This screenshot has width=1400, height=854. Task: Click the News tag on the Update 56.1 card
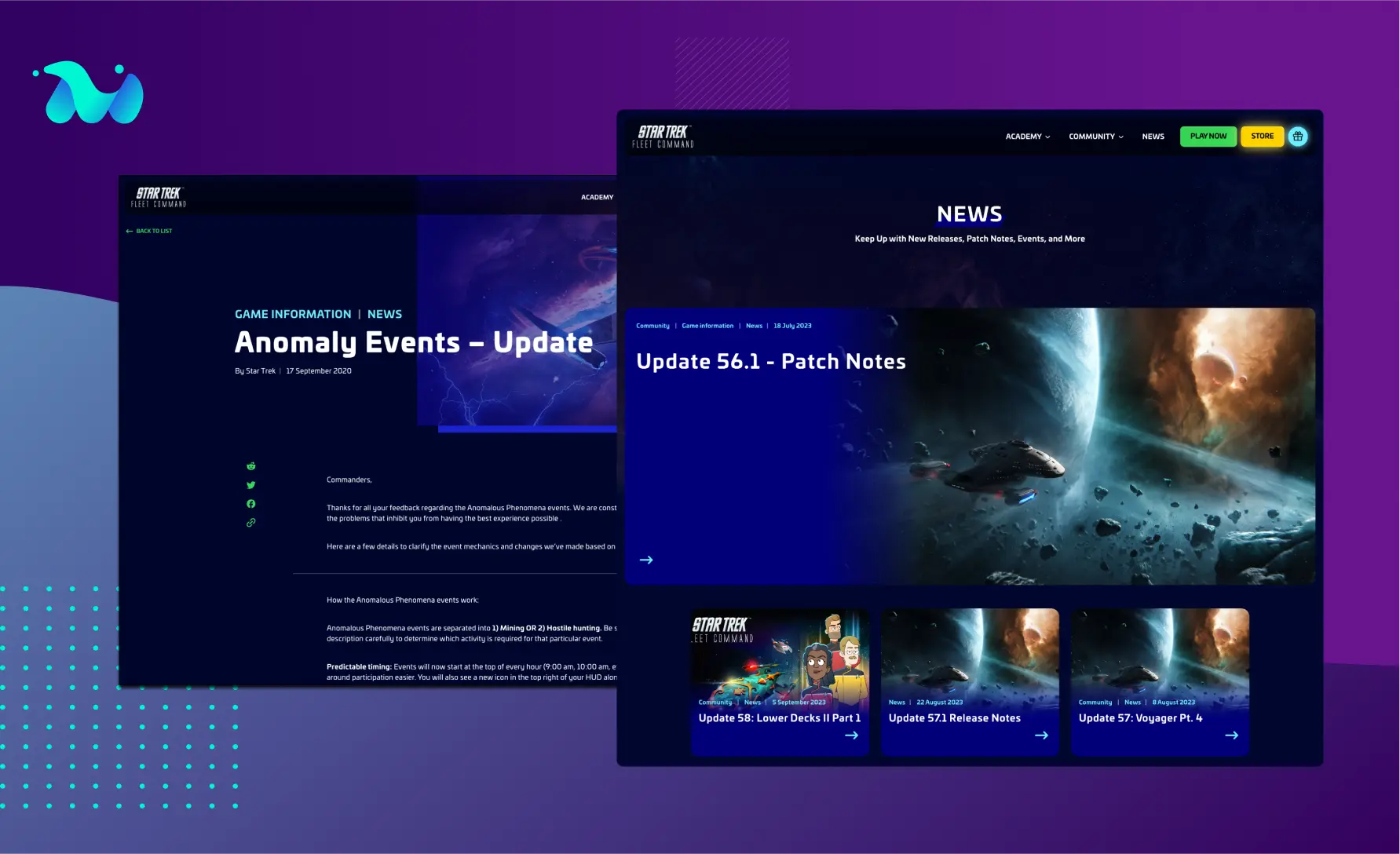754,326
